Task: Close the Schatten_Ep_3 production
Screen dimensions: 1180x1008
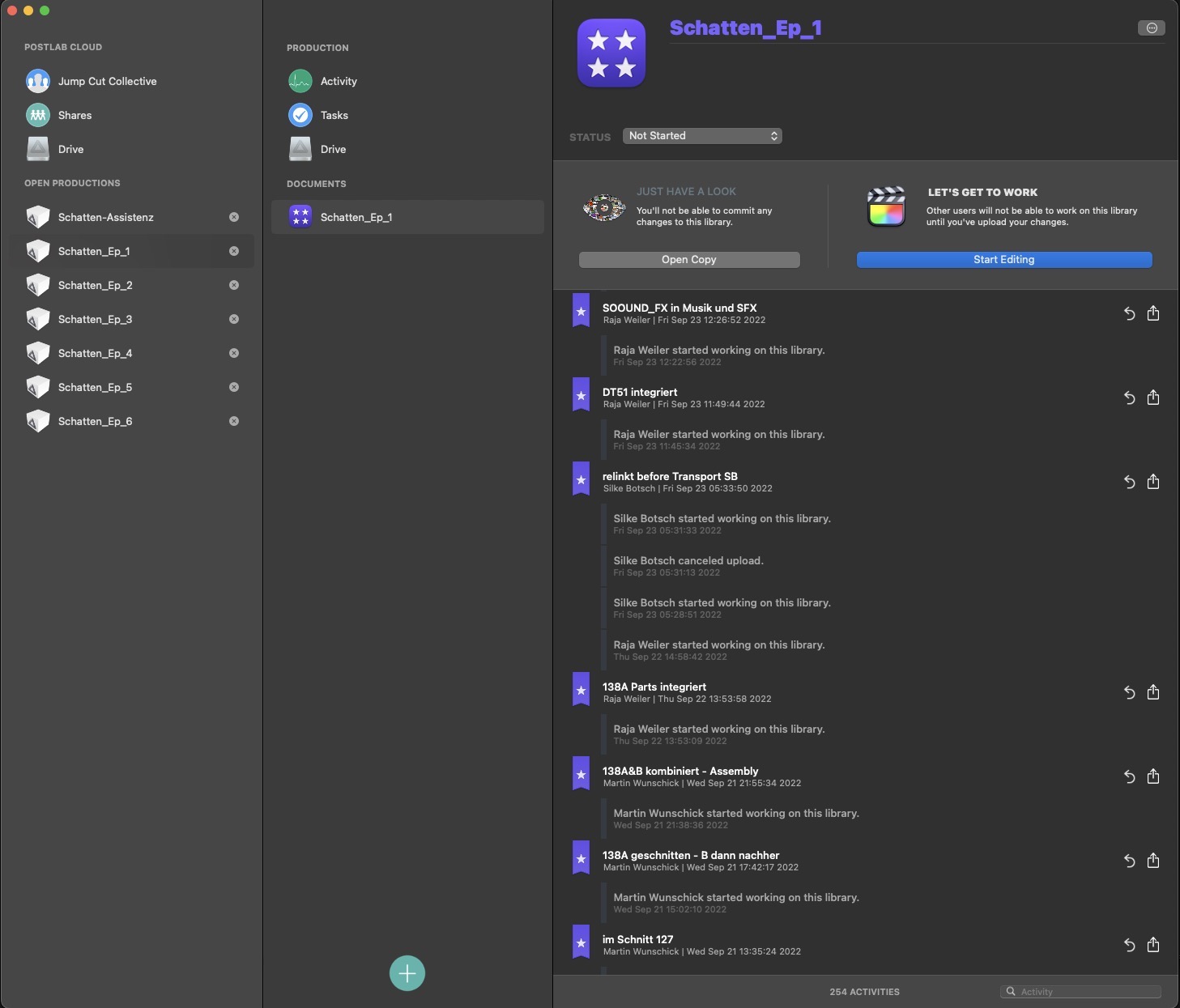Action: (234, 319)
